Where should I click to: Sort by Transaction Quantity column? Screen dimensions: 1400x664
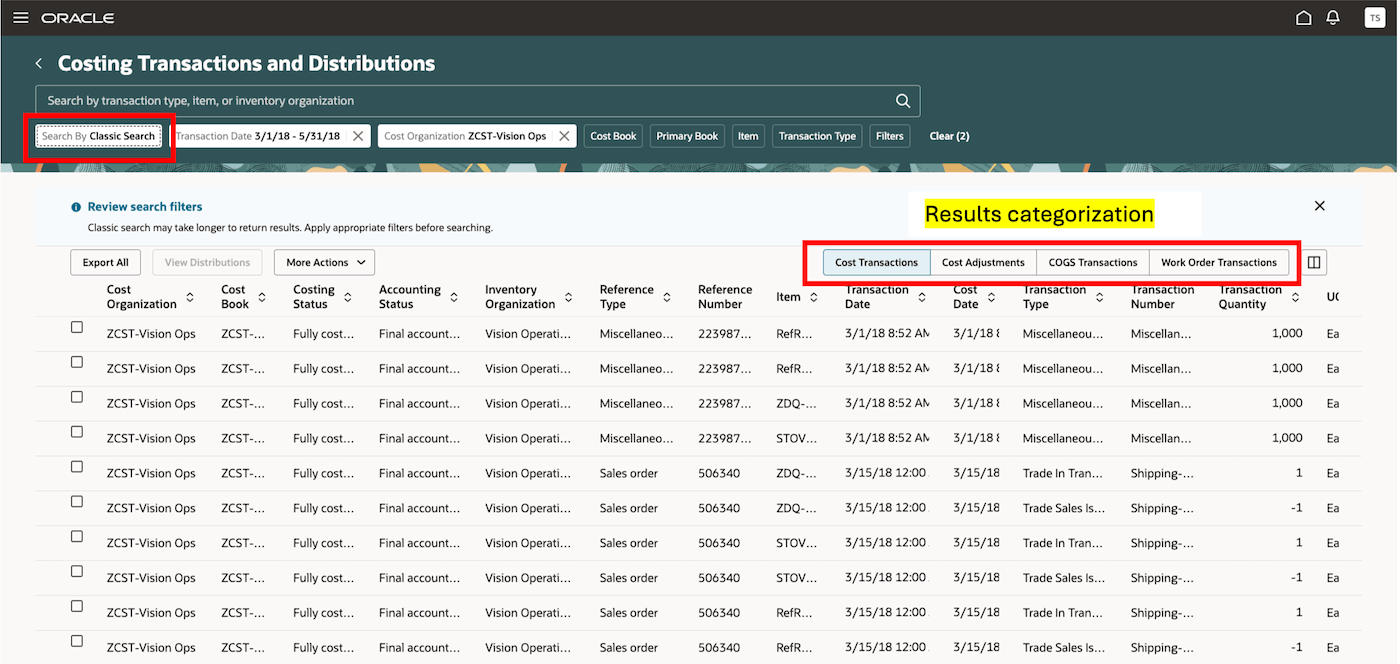coord(1295,298)
